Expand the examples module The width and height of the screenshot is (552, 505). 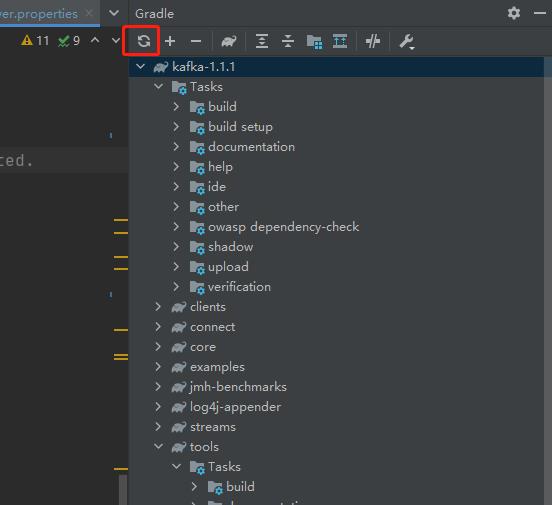point(158,367)
